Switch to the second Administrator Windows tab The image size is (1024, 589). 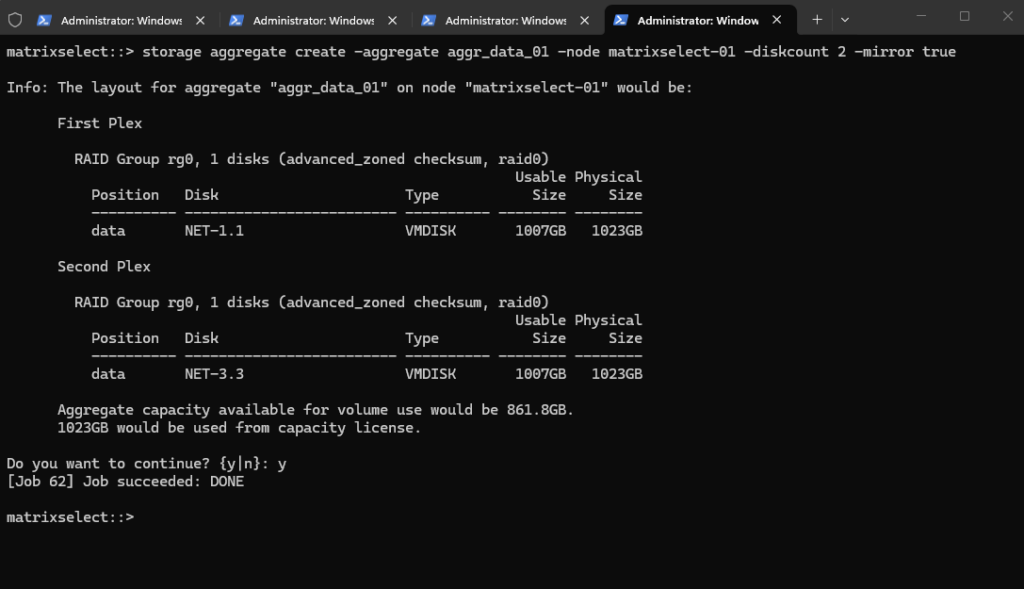pos(313,20)
